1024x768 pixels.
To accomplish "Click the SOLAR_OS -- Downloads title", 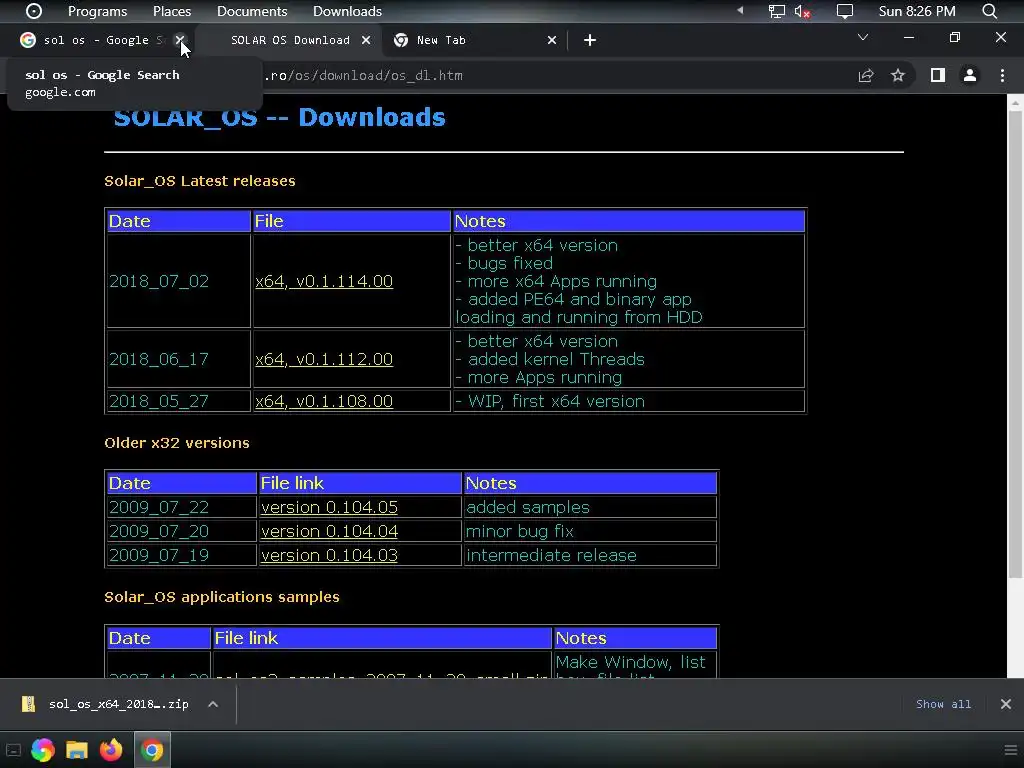I will coord(280,118).
